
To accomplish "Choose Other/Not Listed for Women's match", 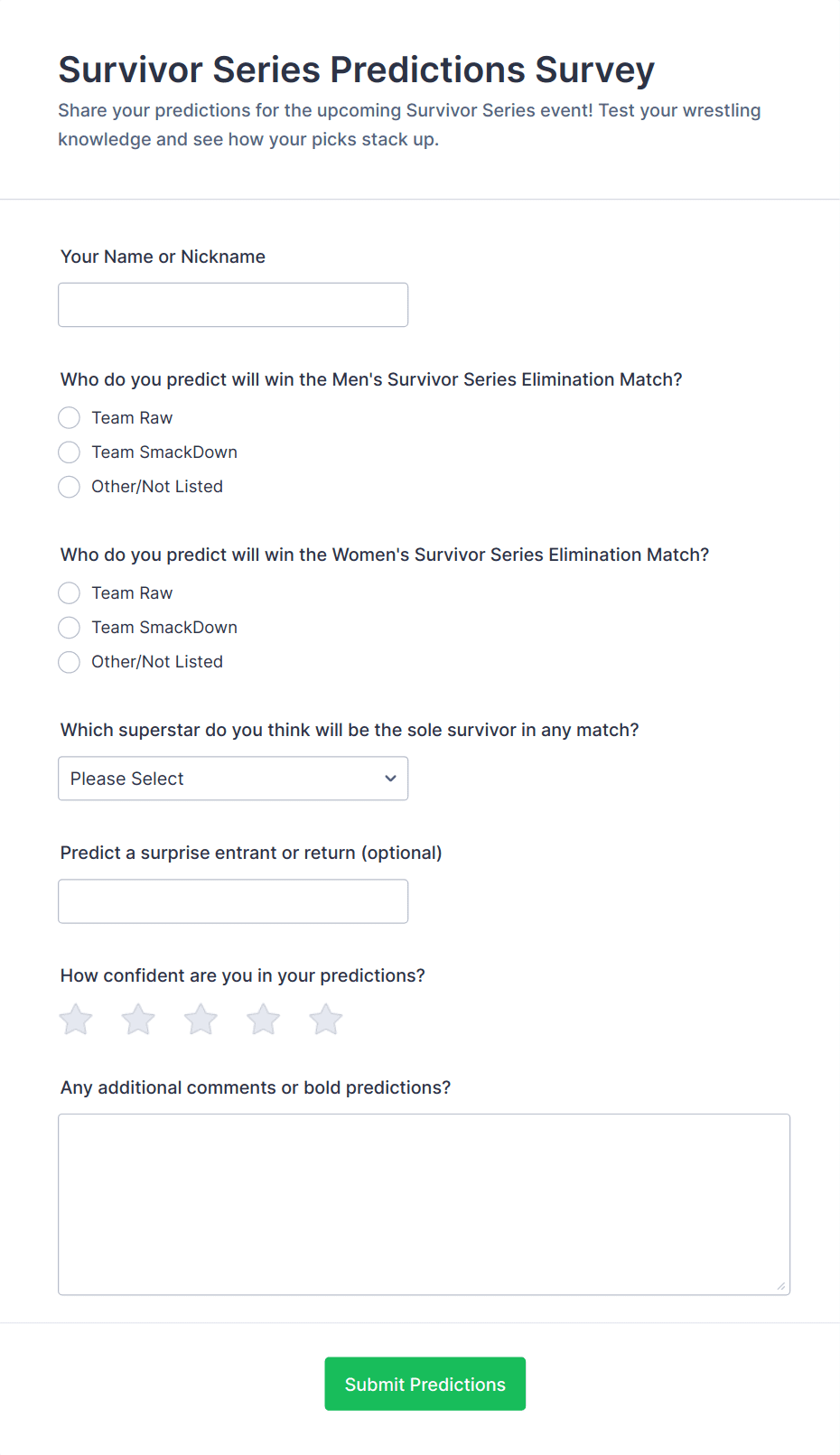I will point(70,662).
